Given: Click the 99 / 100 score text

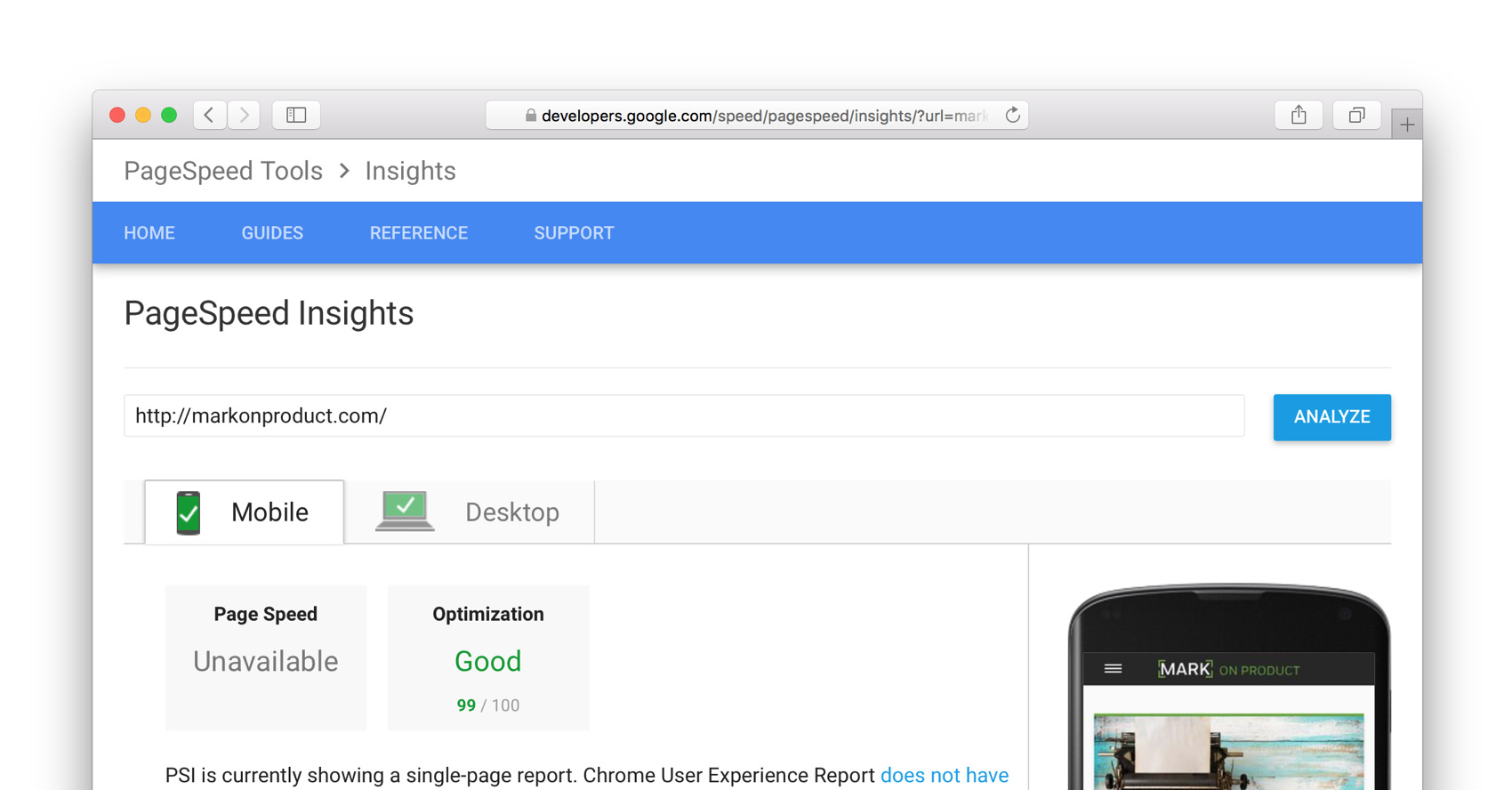Looking at the screenshot, I should coord(488,705).
